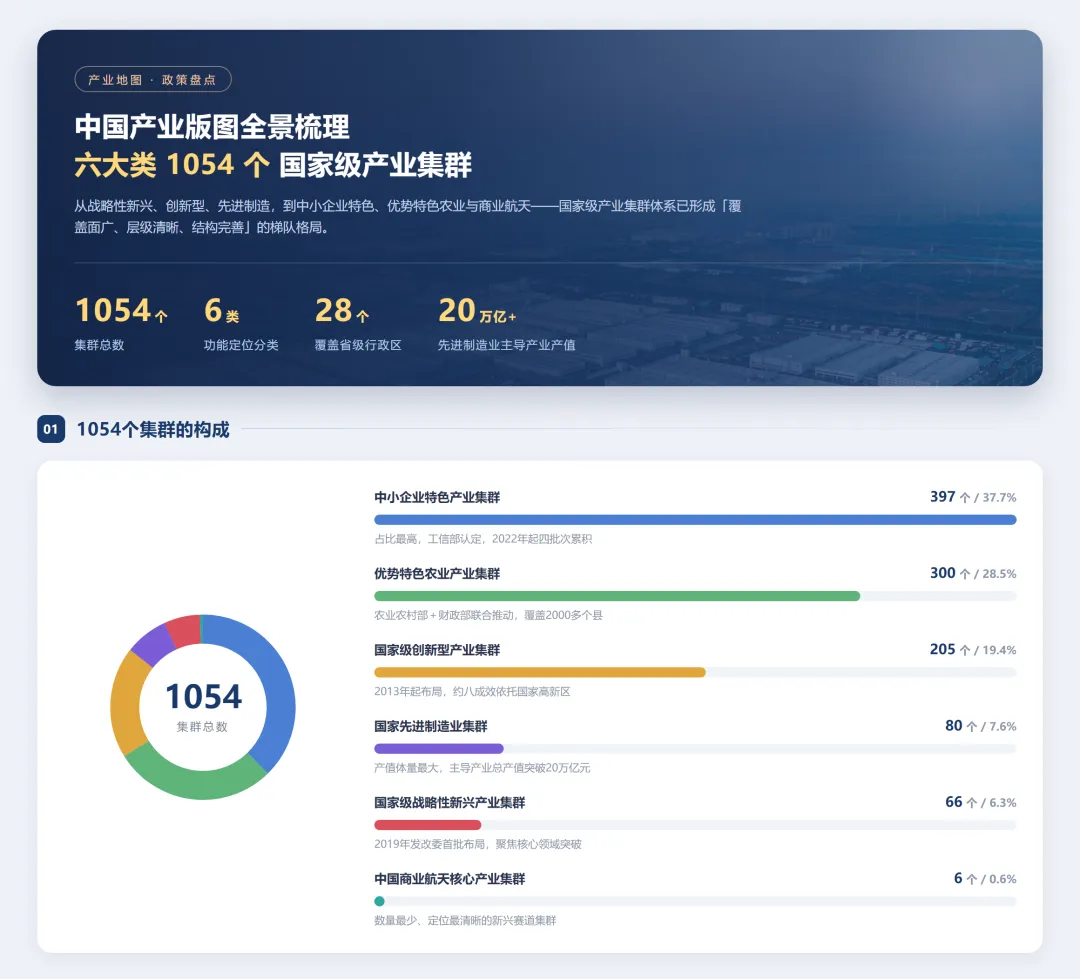The image size is (1080, 979).
Task: Click the value 66 个 / 6.3%
Action: click(x=980, y=803)
